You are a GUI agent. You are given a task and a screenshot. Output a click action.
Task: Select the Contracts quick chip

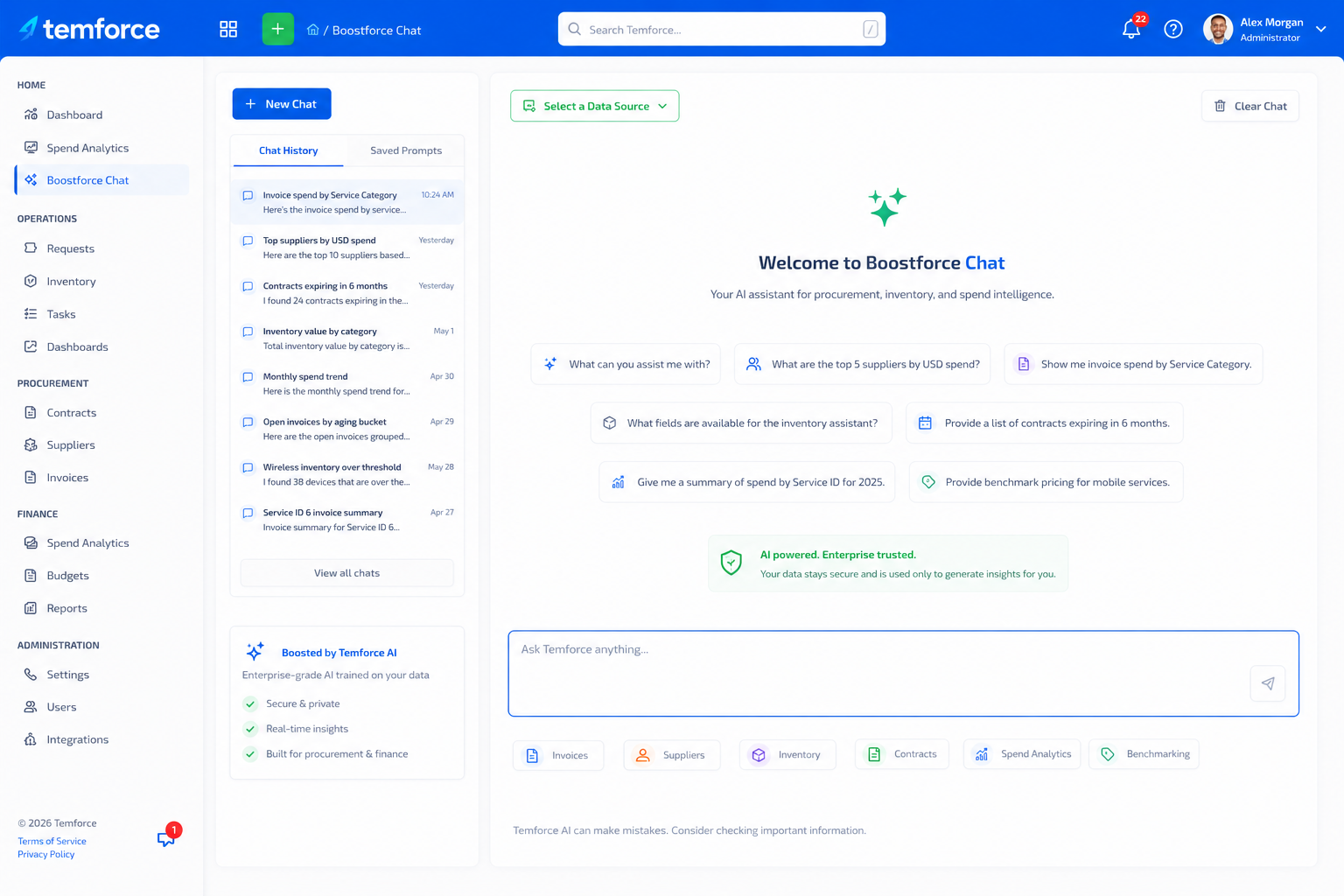tap(902, 754)
